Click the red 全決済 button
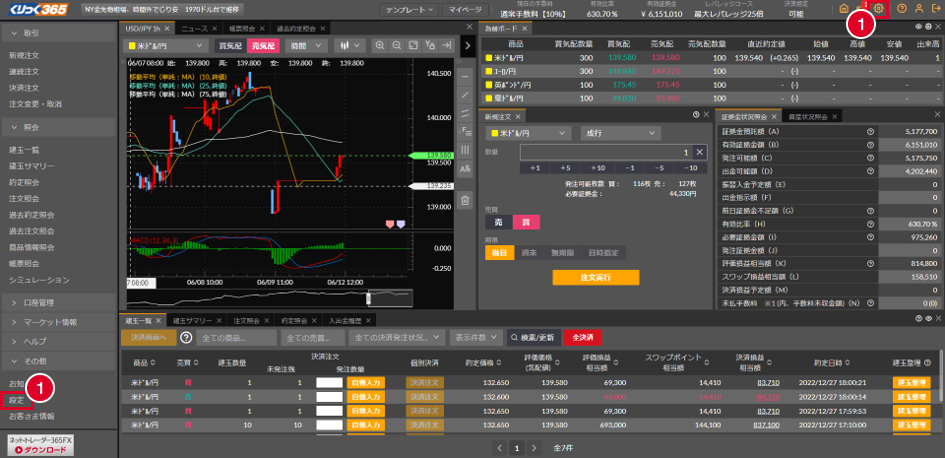The width and height of the screenshot is (945, 458). point(582,337)
